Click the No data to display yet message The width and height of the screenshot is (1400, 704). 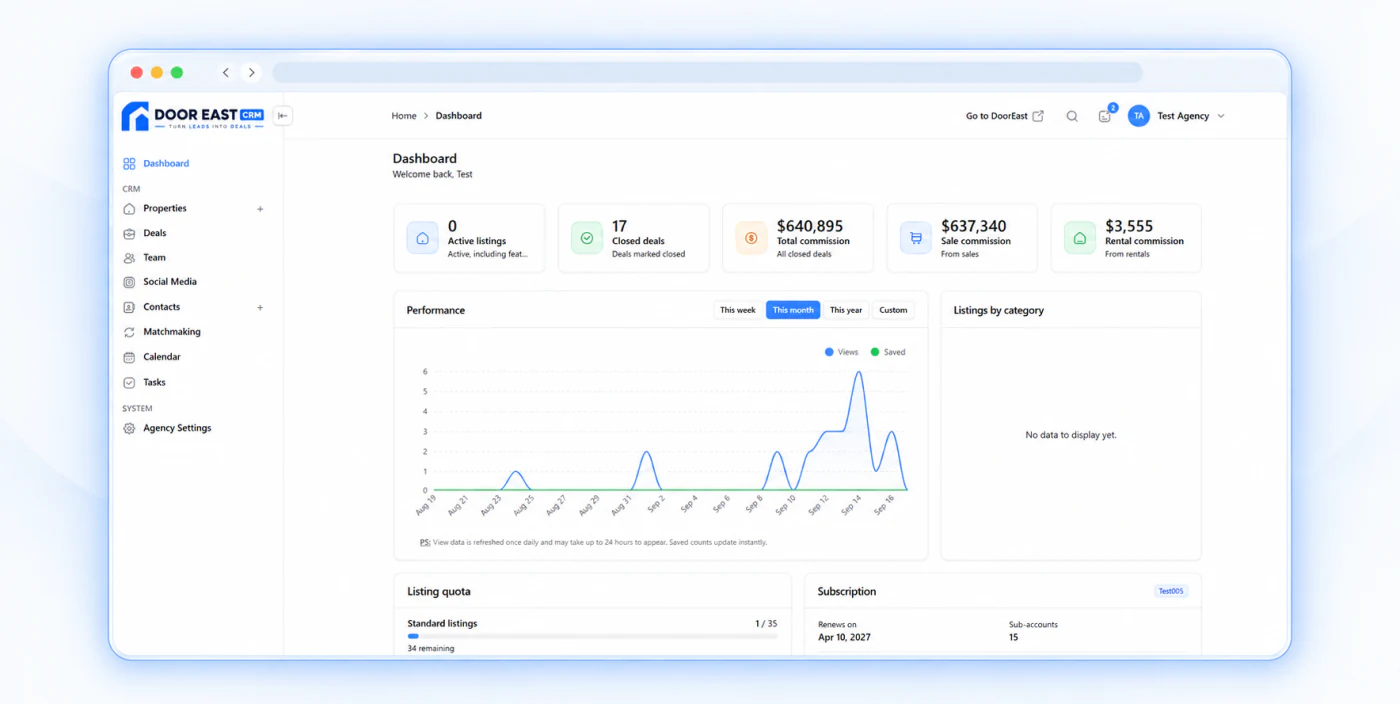(1071, 435)
